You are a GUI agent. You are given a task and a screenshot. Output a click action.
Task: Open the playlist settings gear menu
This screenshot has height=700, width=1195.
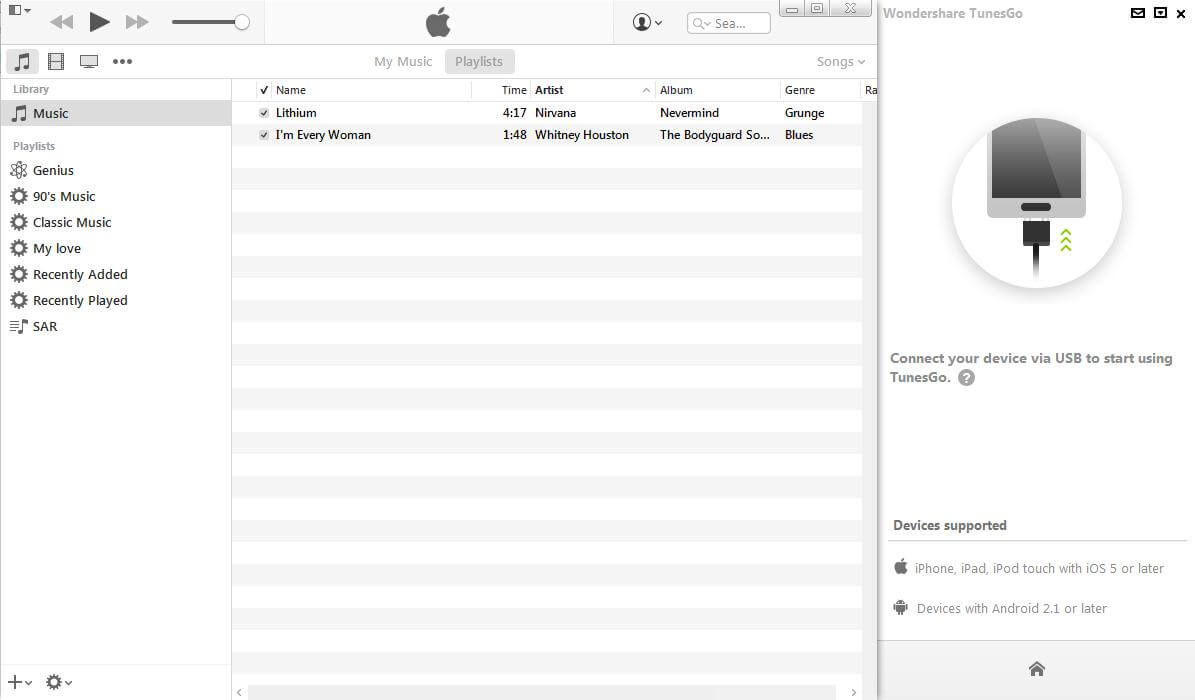59,682
